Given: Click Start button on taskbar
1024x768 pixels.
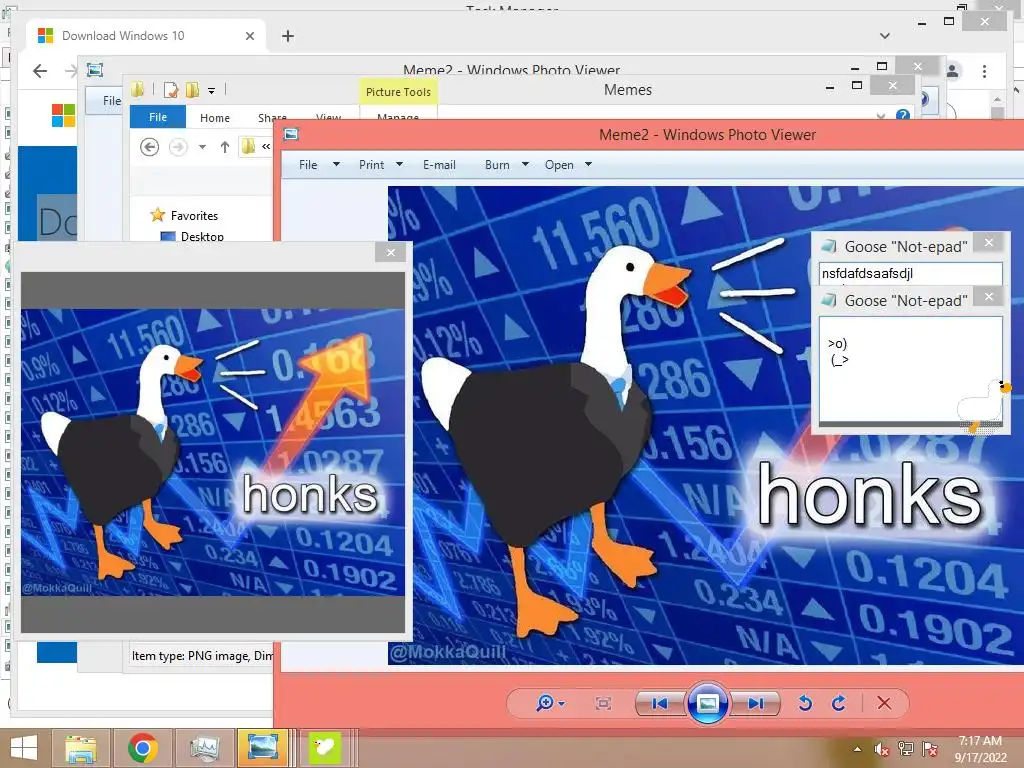Looking at the screenshot, I should click(x=24, y=748).
